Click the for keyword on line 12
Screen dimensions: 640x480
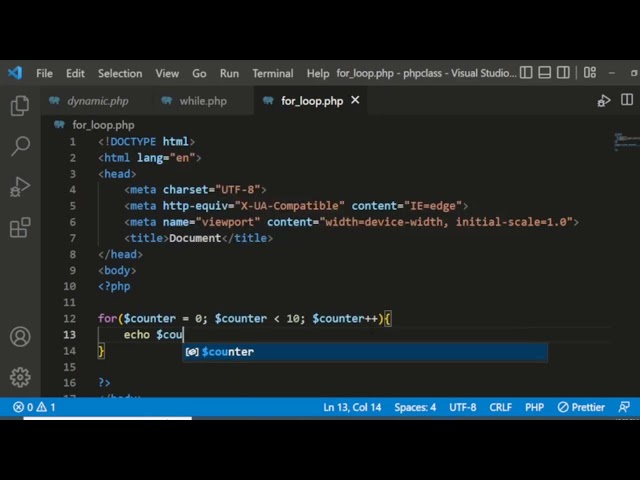point(107,319)
